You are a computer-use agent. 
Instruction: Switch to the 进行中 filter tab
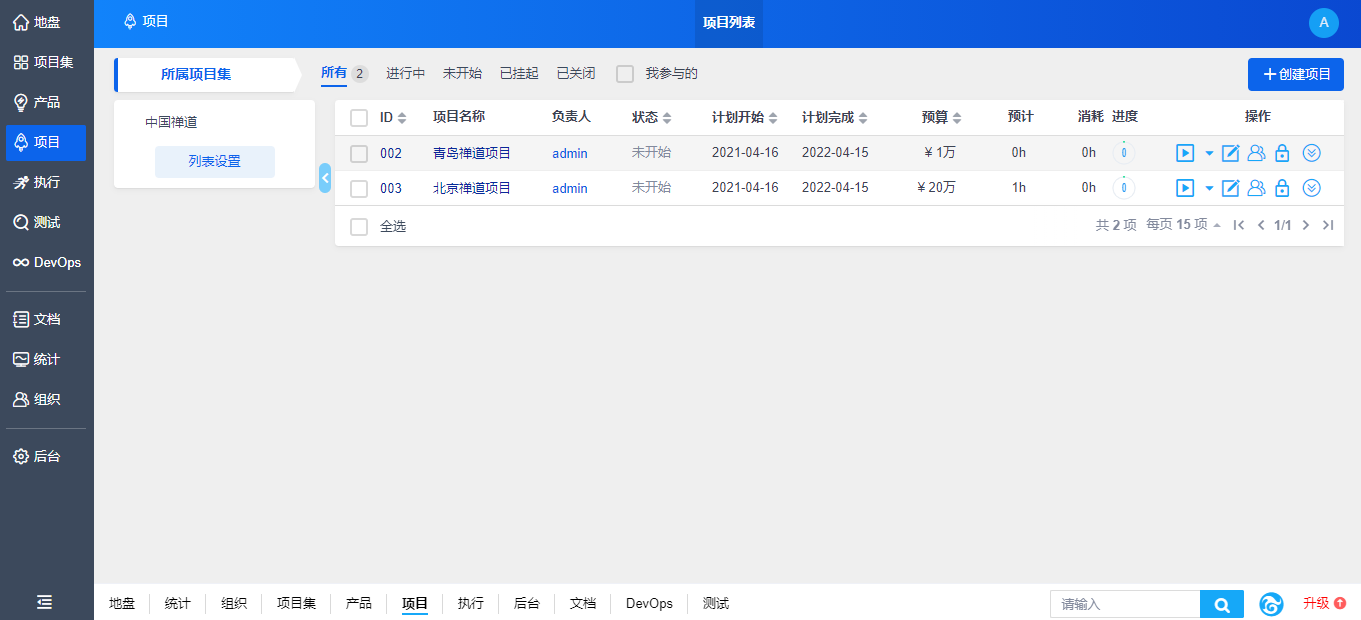point(405,74)
